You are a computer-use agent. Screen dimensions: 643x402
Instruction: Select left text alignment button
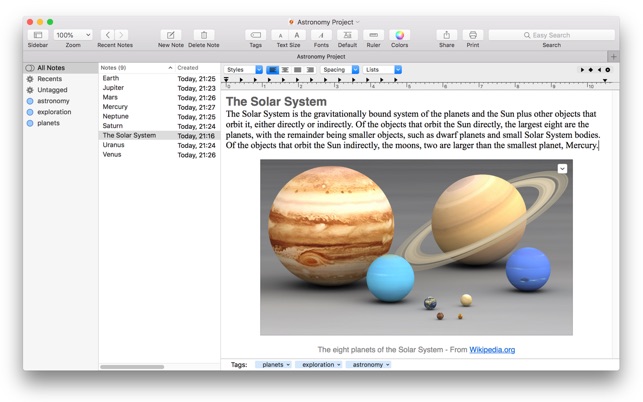(x=273, y=70)
